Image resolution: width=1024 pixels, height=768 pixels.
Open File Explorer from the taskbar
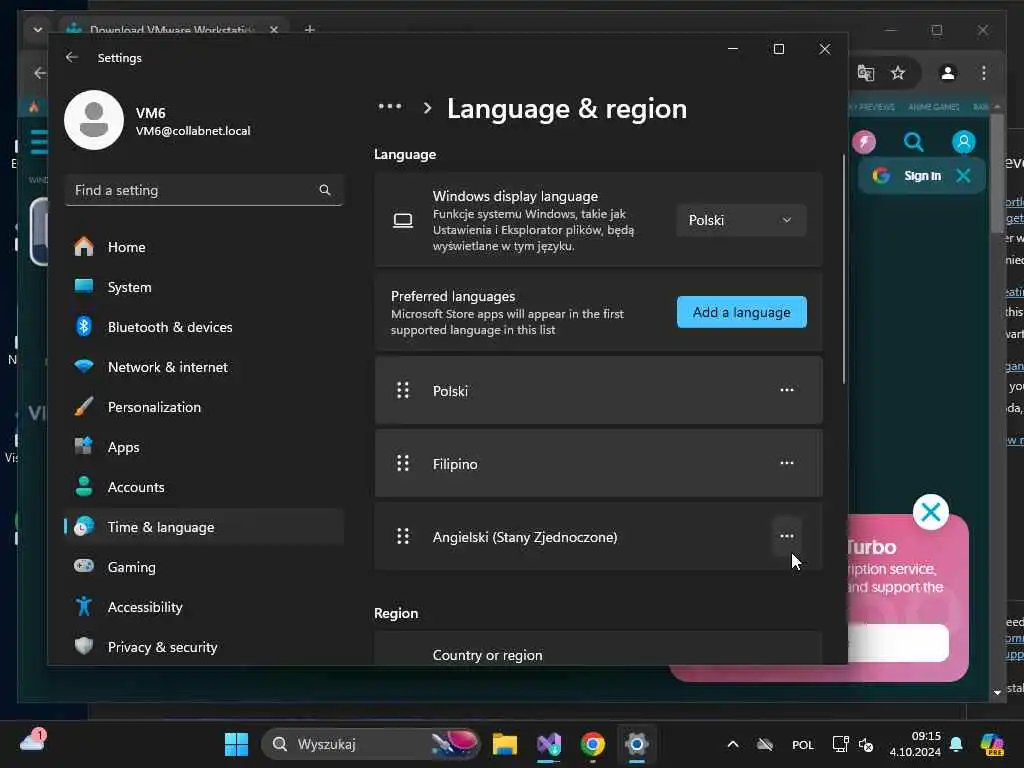(x=505, y=744)
